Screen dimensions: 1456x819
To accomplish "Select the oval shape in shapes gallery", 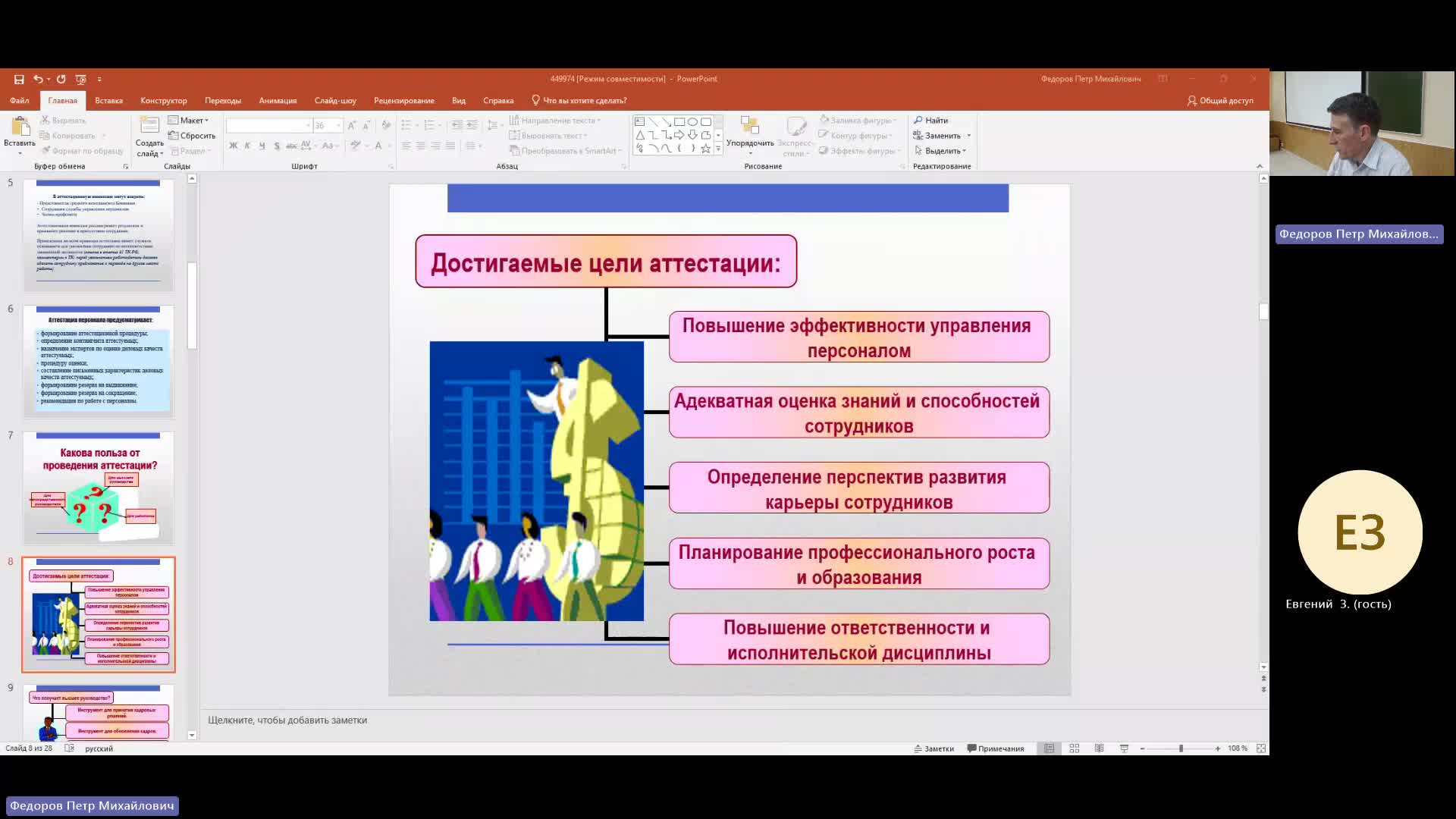I will (692, 121).
